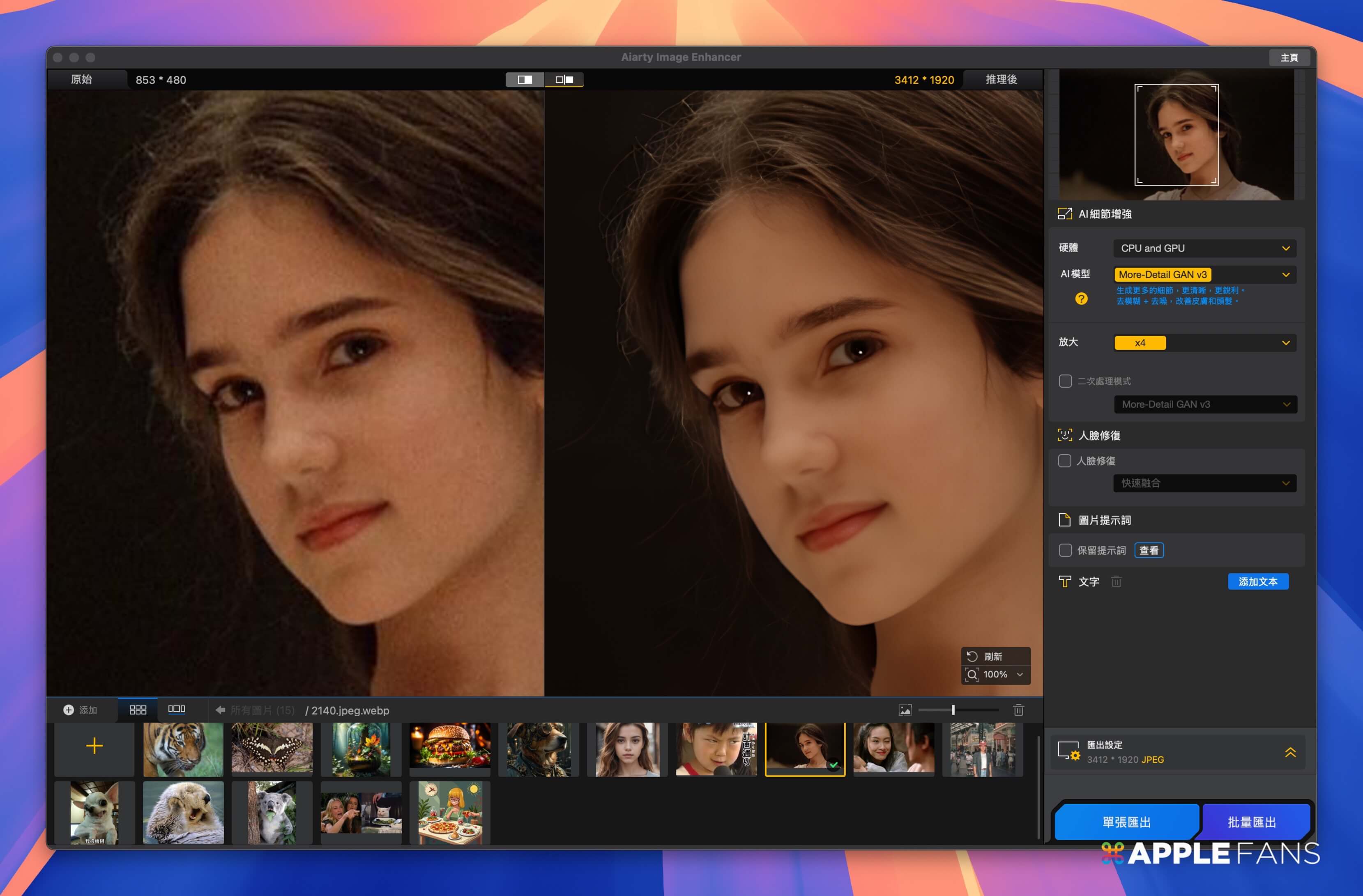Switch to single-row thumbnail view icon
This screenshot has height=896, width=1363.
176,709
